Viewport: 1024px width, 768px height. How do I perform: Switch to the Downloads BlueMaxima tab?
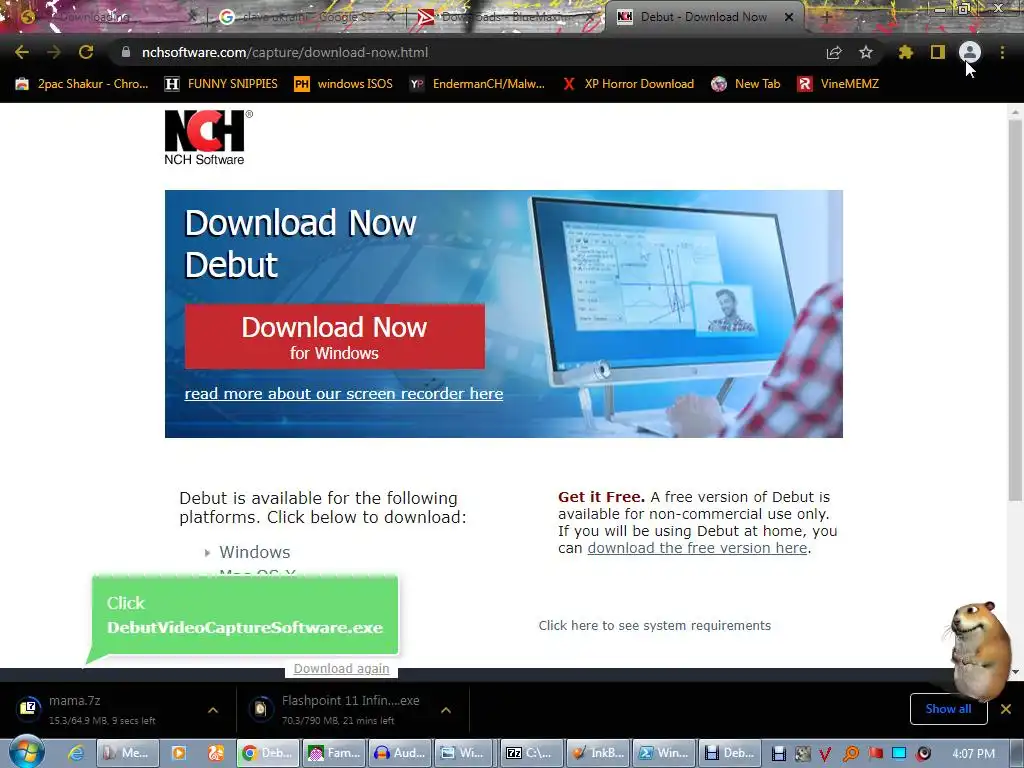point(503,18)
